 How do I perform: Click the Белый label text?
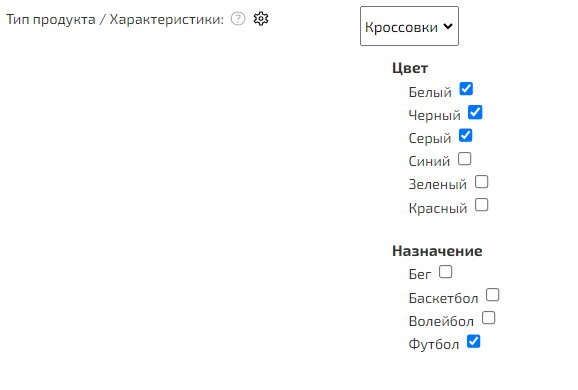point(430,92)
